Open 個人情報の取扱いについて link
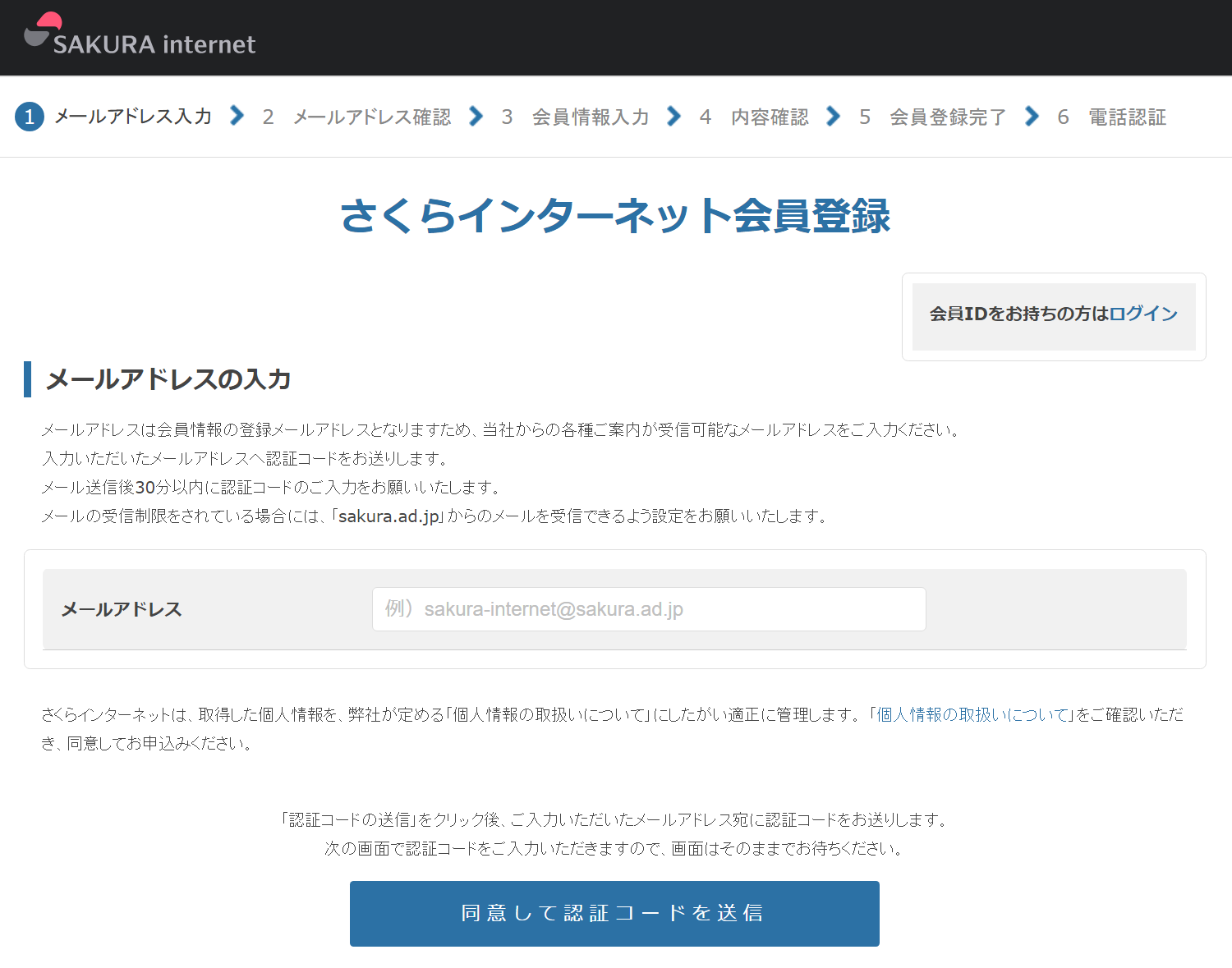This screenshot has height=968, width=1232. [973, 714]
